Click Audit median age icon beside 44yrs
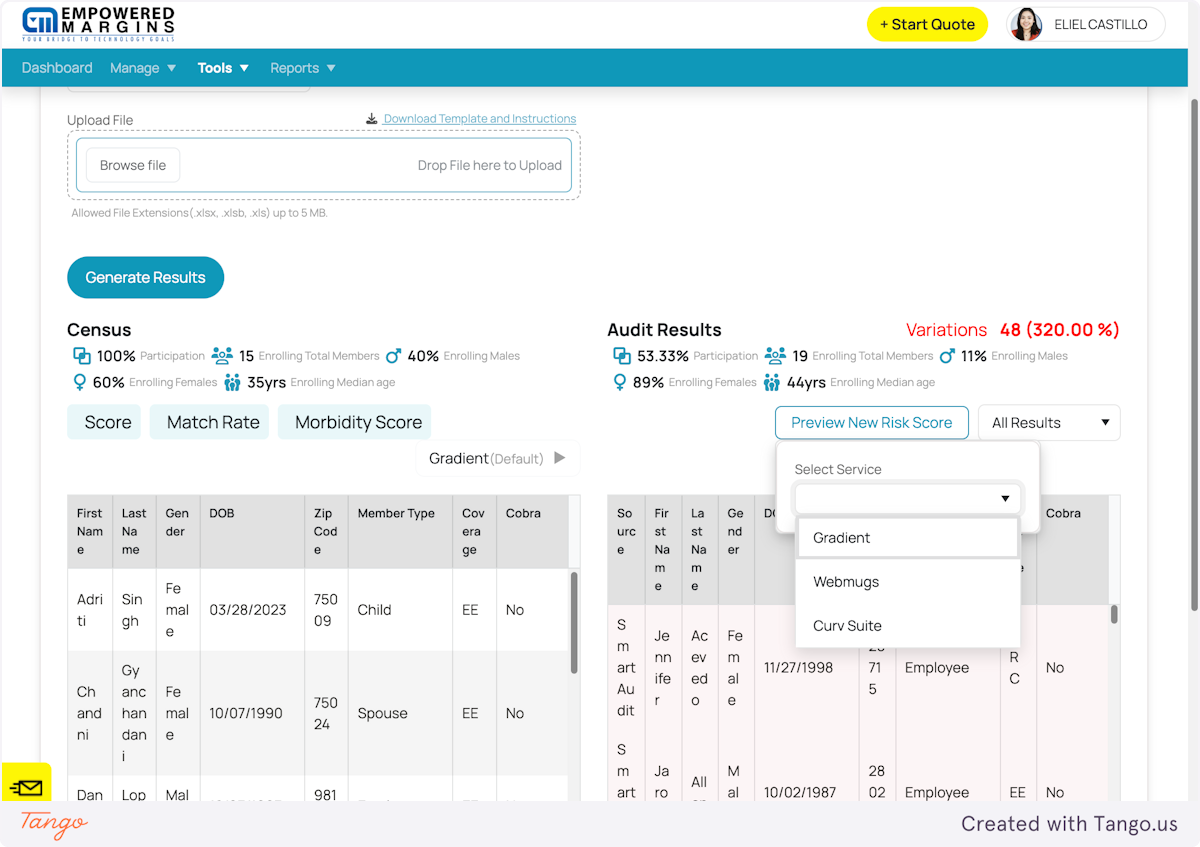The image size is (1200, 847). pyautogui.click(x=772, y=382)
